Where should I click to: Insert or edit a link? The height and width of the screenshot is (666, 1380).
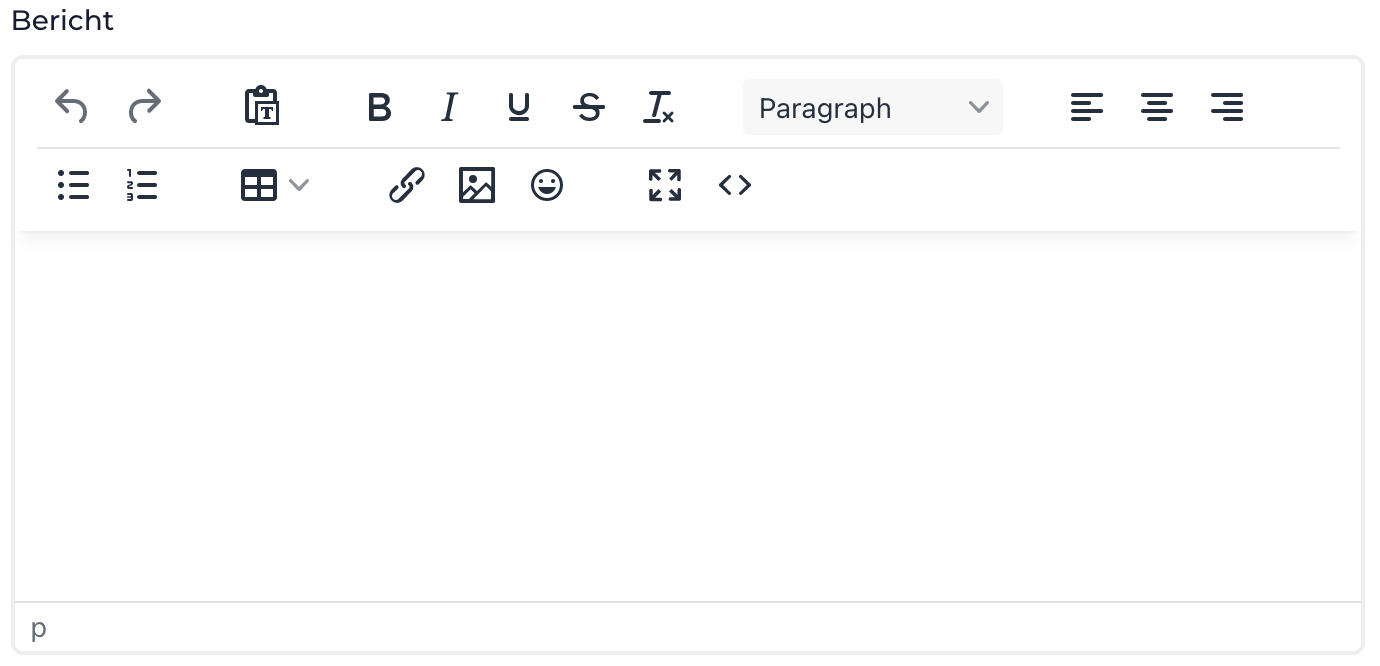407,185
